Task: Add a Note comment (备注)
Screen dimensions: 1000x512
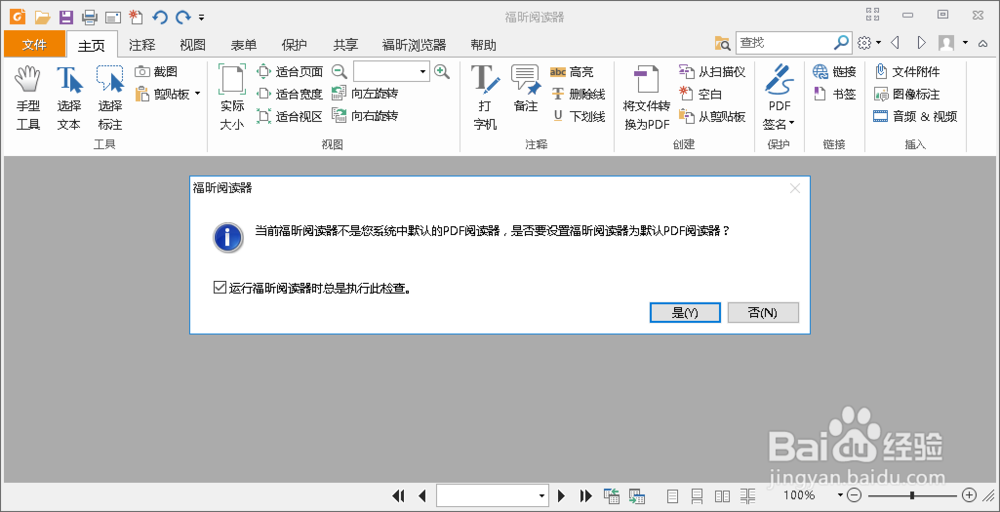Action: pos(526,89)
